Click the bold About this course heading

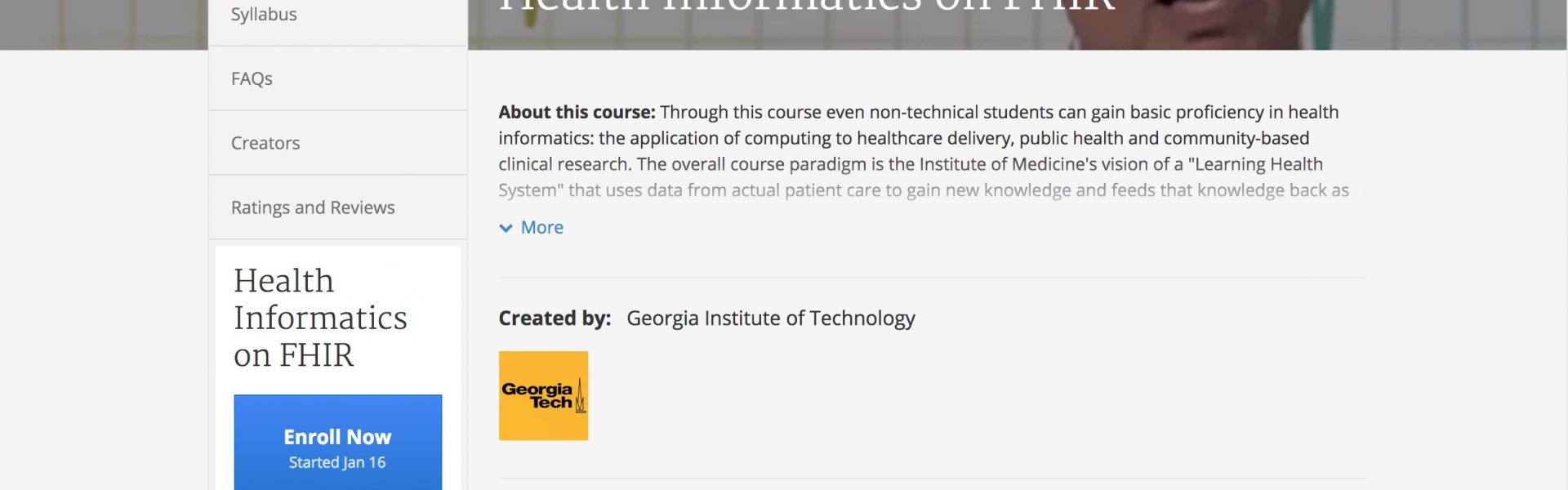[577, 112]
